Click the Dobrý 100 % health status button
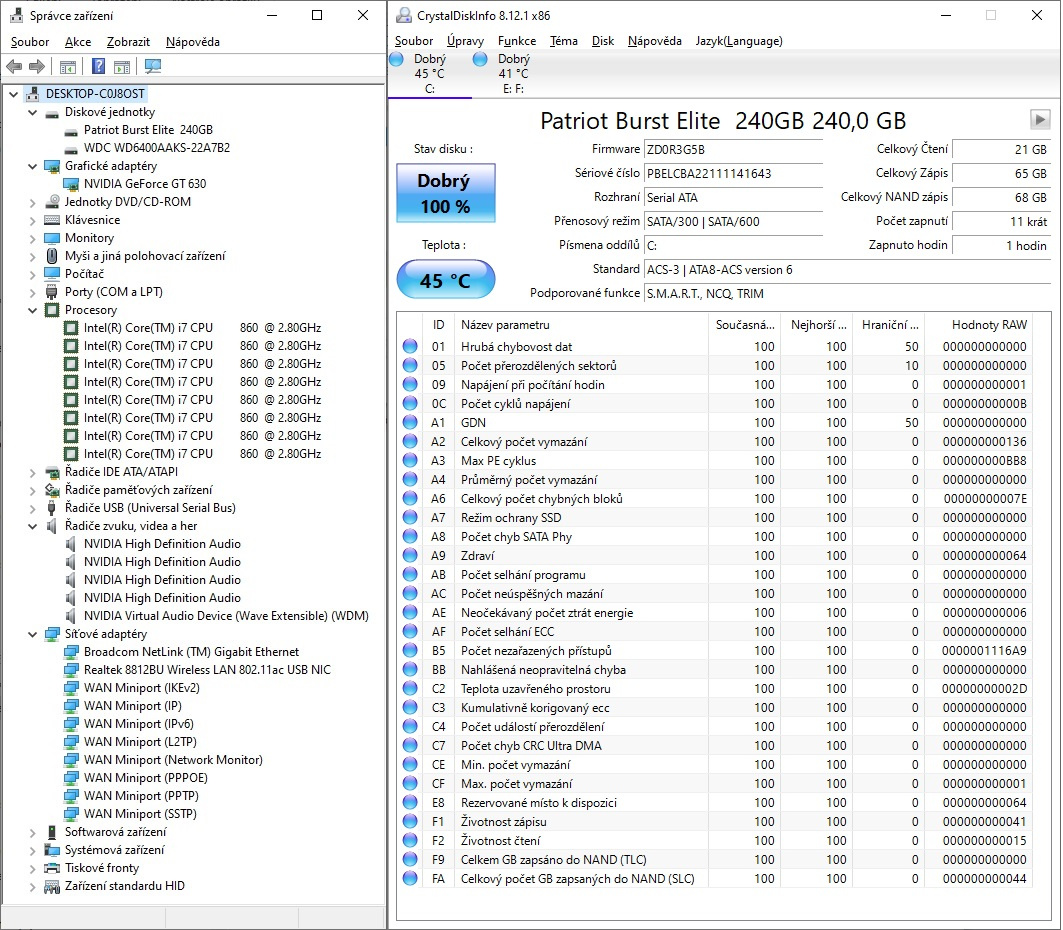This screenshot has width=1063, height=930. (x=444, y=191)
